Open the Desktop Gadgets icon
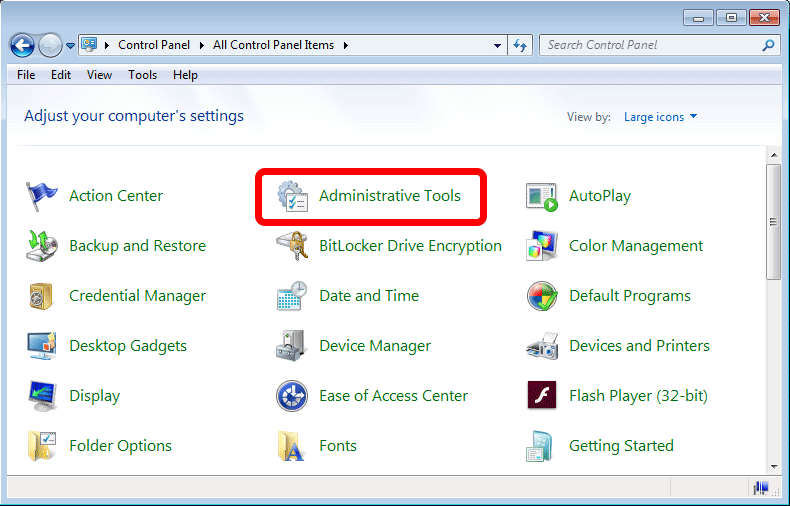 [x=41, y=346]
